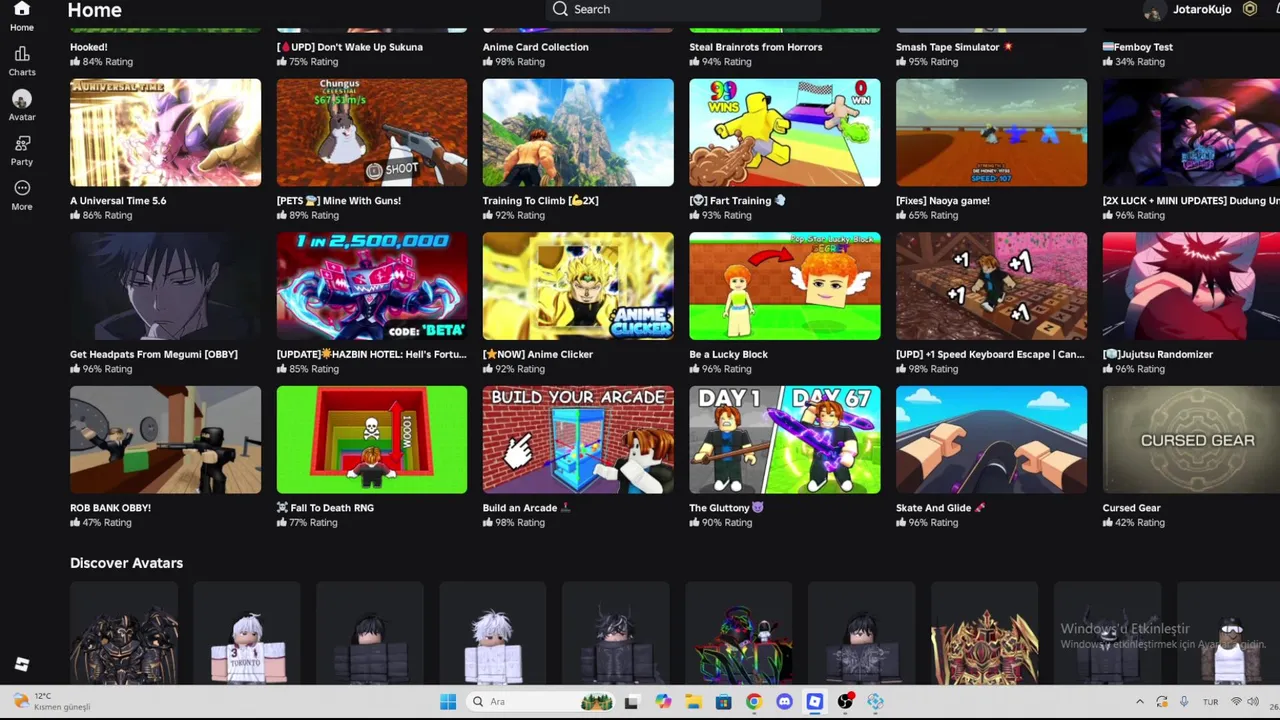Open the volume icon in system tray
Screen dimensions: 1280x720
[x=1254, y=702]
